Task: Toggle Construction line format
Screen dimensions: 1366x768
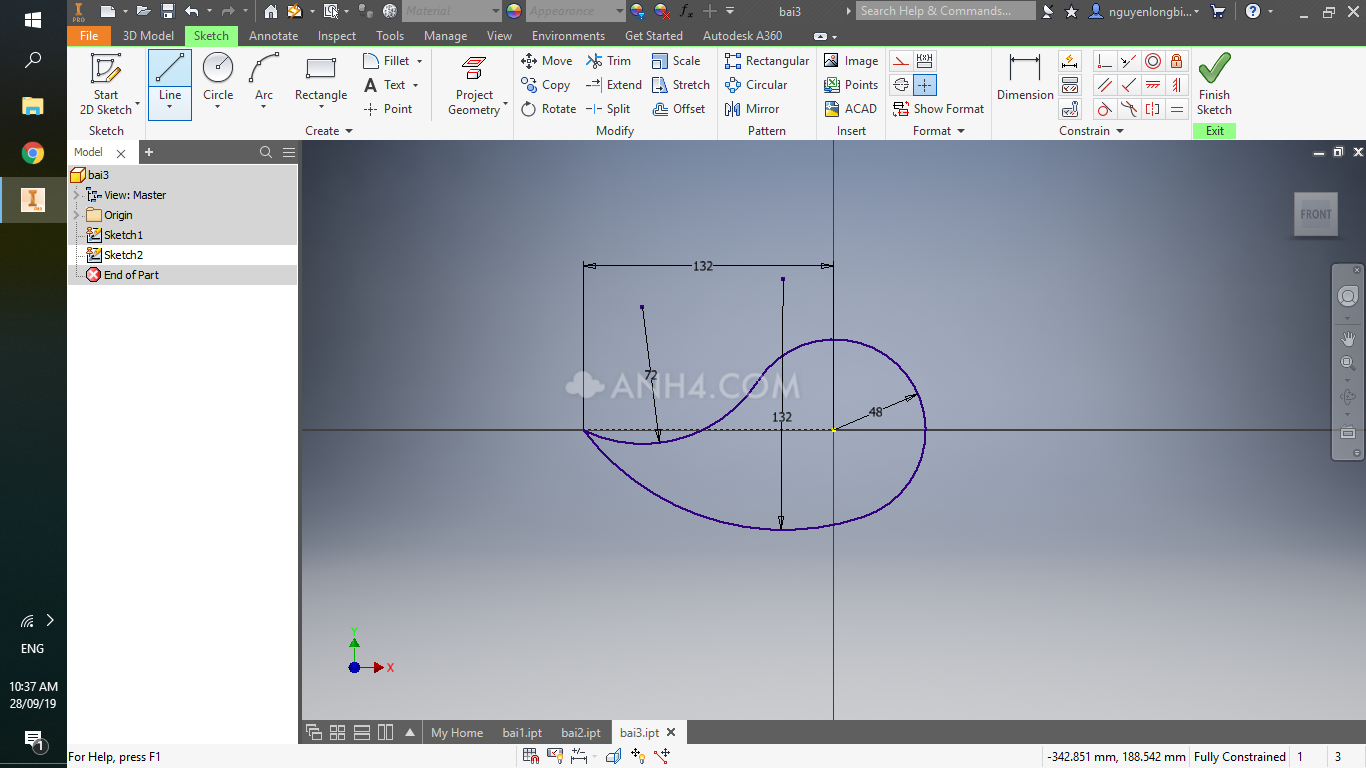Action: (x=901, y=61)
